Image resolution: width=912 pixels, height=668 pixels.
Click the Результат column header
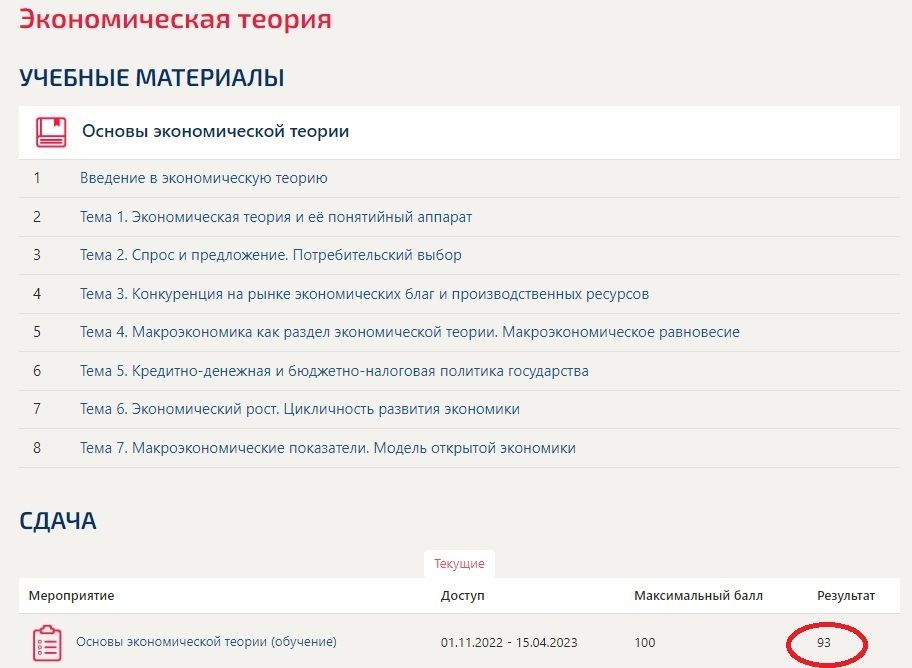pos(846,596)
